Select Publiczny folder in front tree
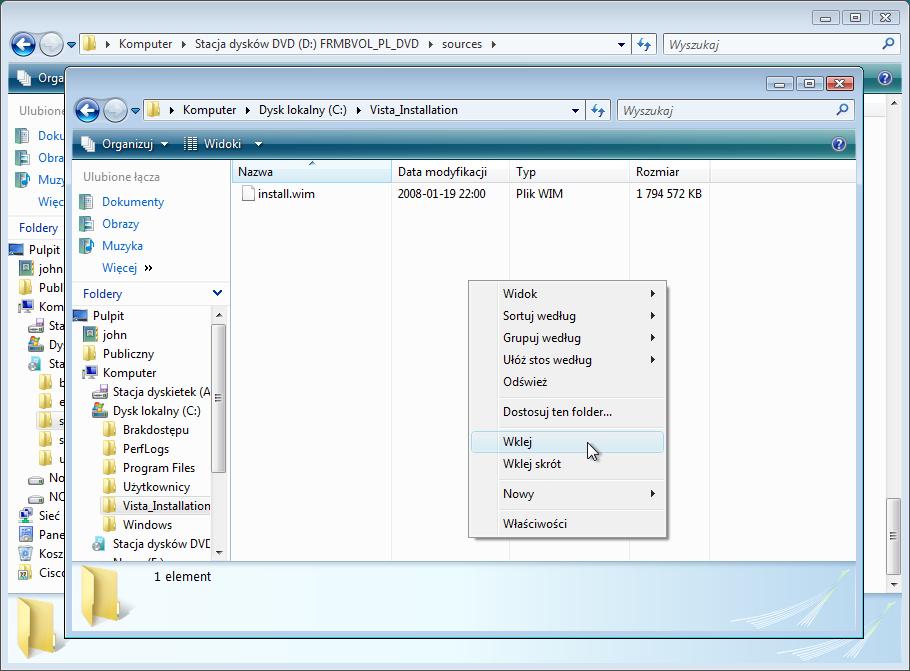The height and width of the screenshot is (671, 910). (128, 354)
